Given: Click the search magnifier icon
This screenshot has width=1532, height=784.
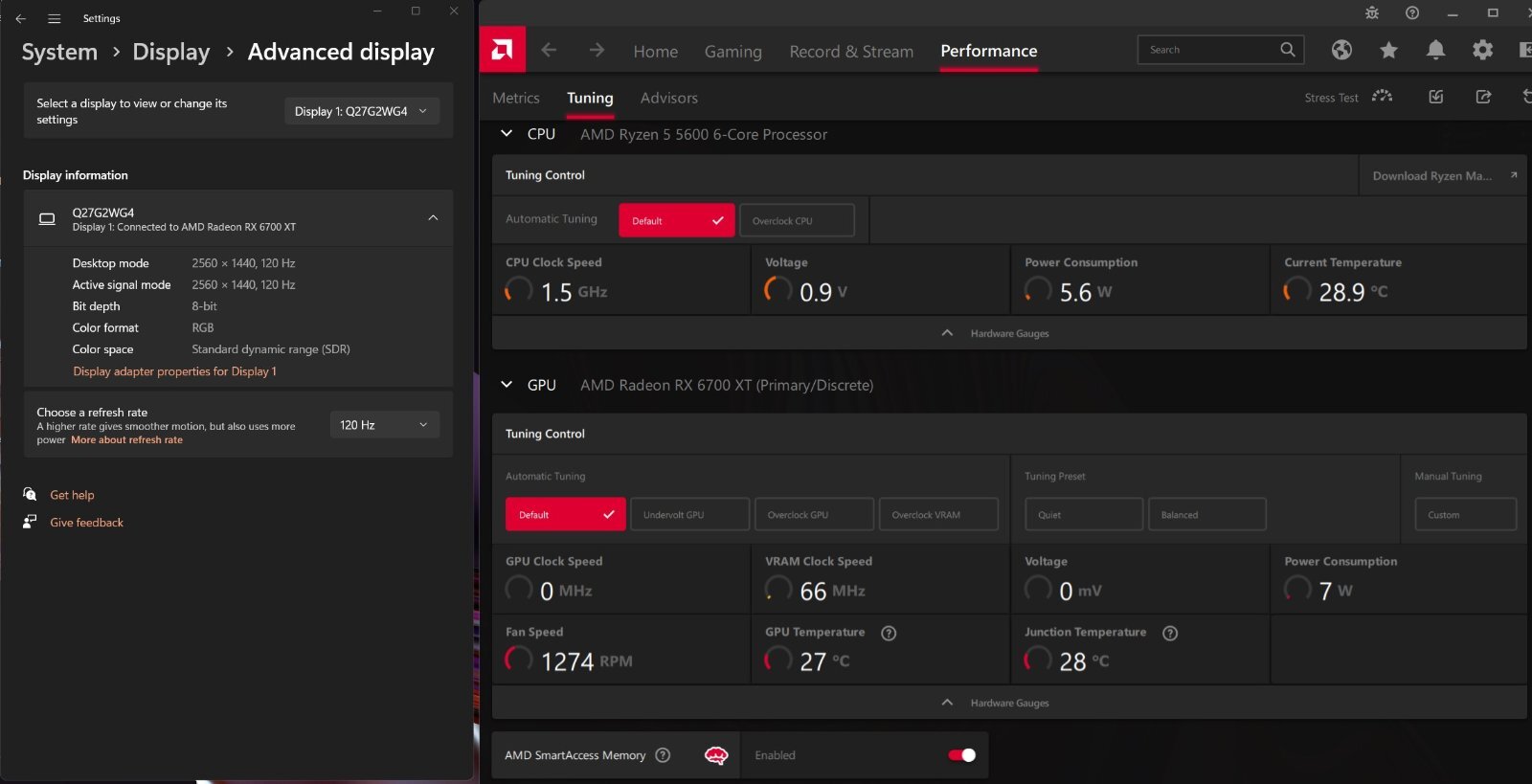Looking at the screenshot, I should tap(1288, 50).
